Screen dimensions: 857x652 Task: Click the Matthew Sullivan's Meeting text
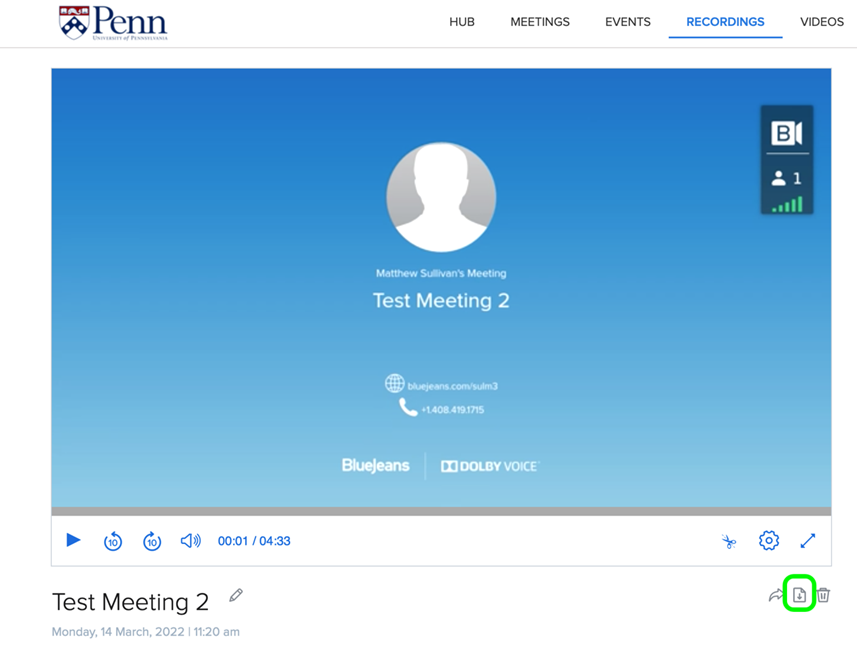[x=441, y=273]
